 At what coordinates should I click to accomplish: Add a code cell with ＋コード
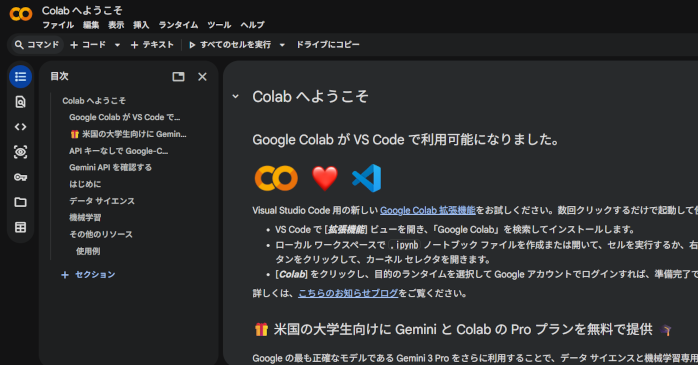(x=88, y=45)
